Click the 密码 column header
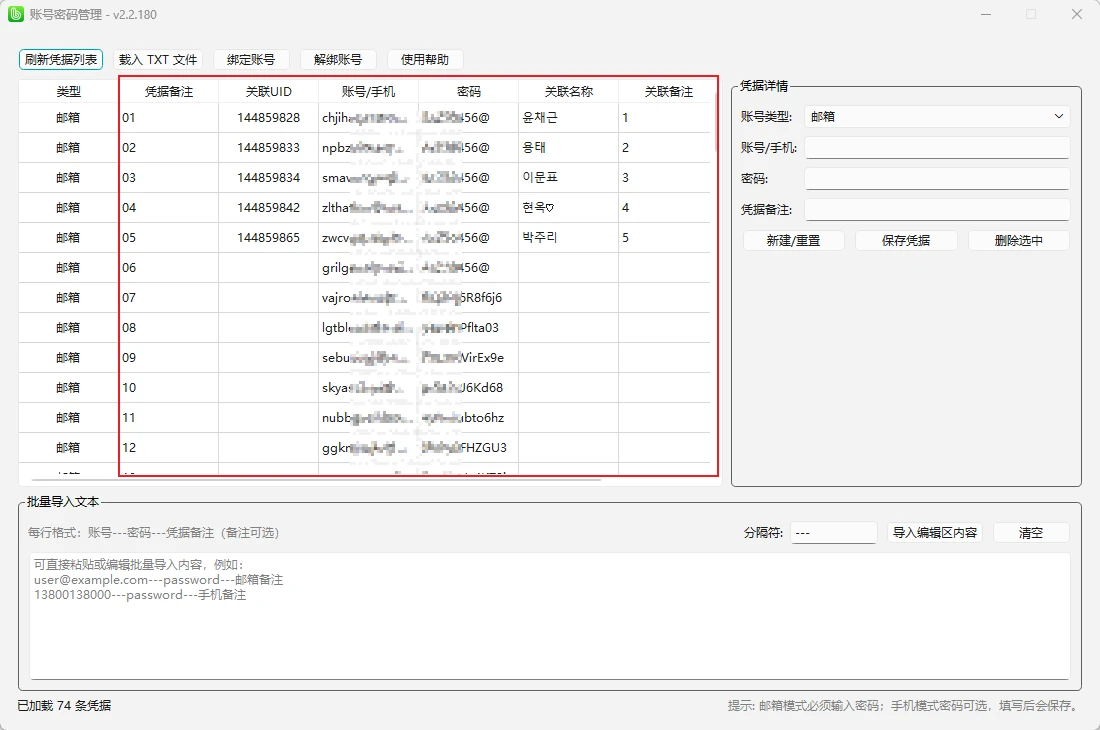This screenshot has width=1100, height=730. click(x=469, y=91)
